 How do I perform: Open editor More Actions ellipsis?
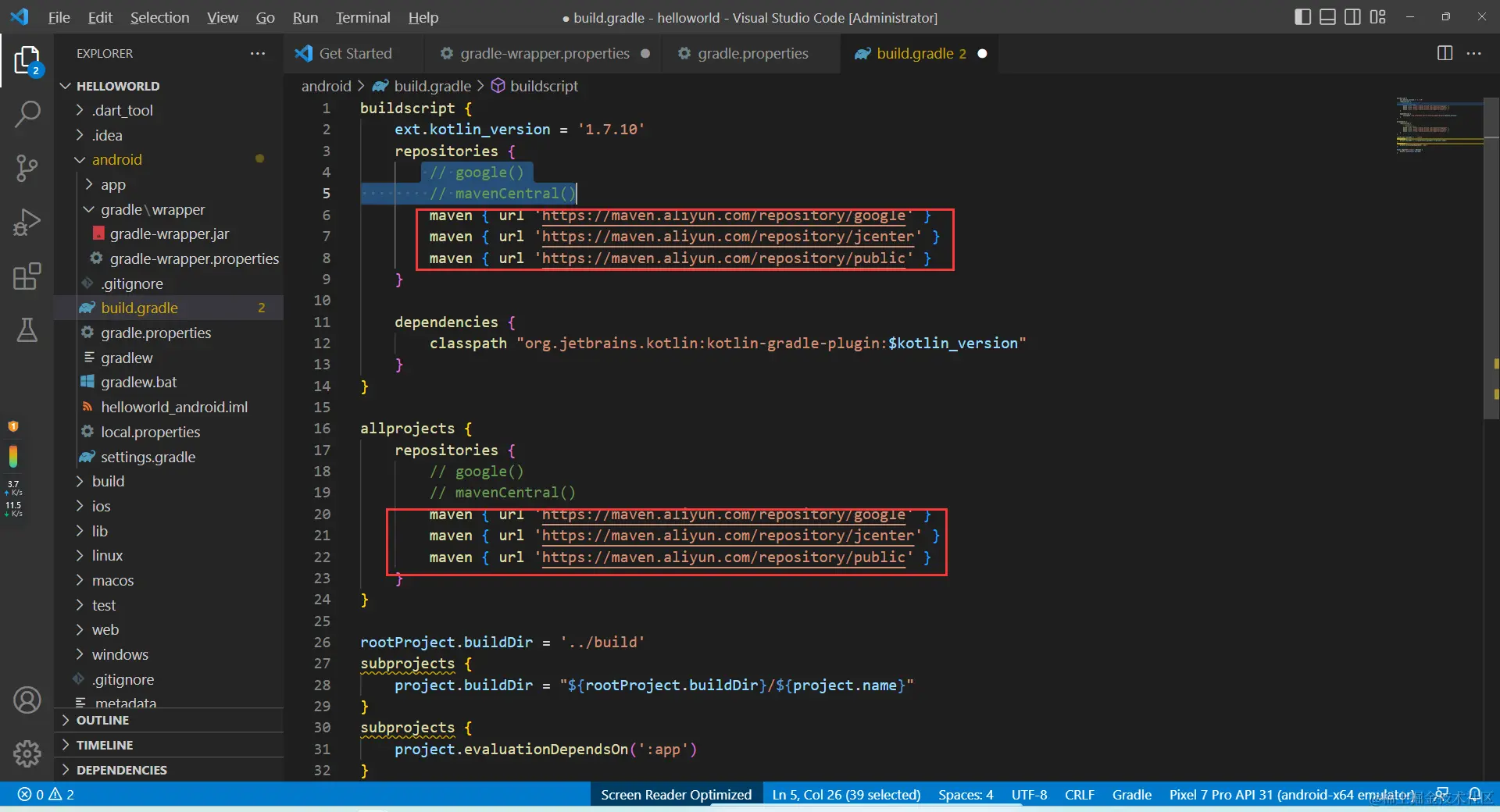click(1474, 53)
